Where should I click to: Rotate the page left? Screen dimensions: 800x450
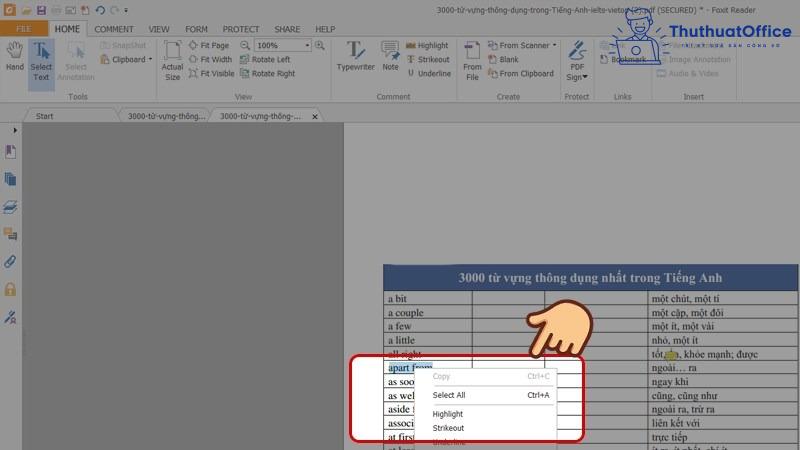pyautogui.click(x=265, y=59)
